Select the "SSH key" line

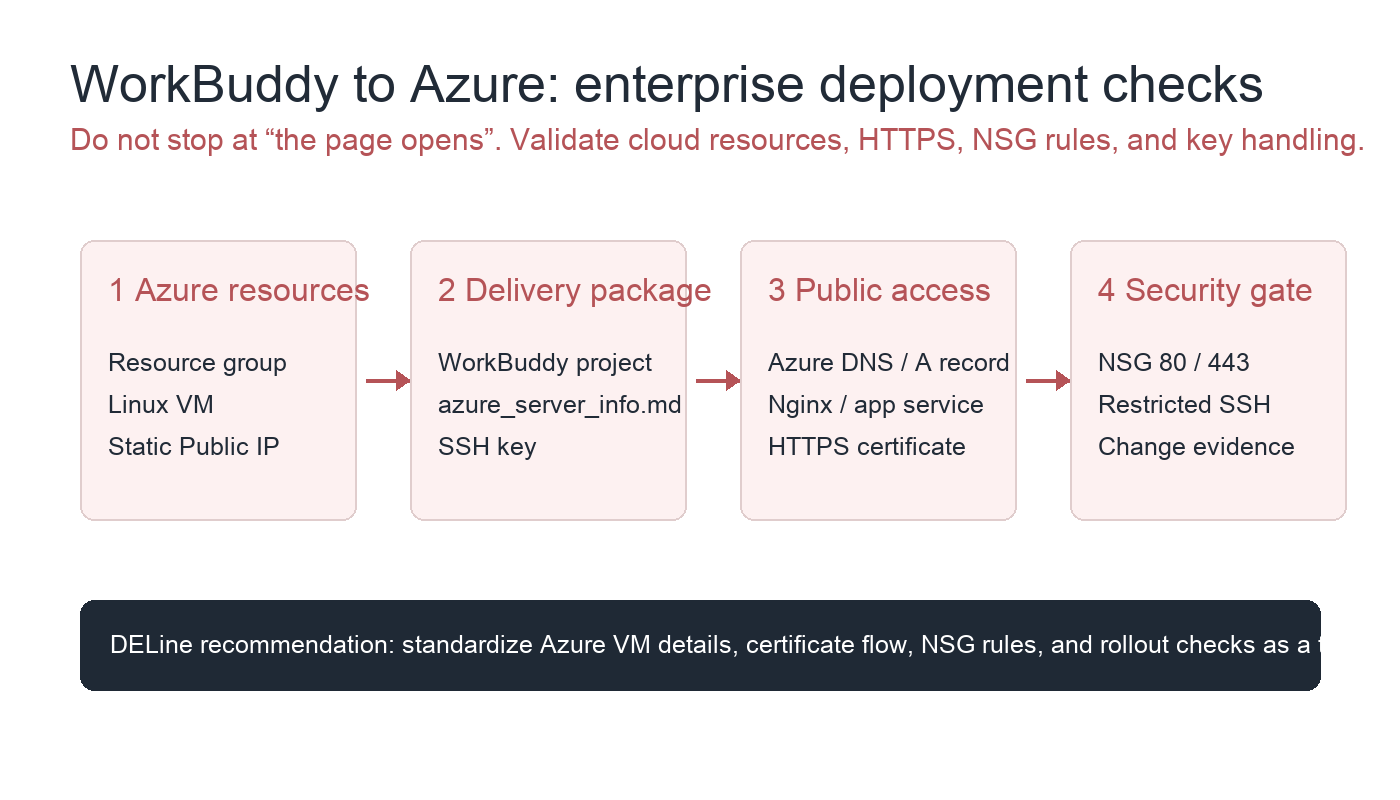coord(487,447)
